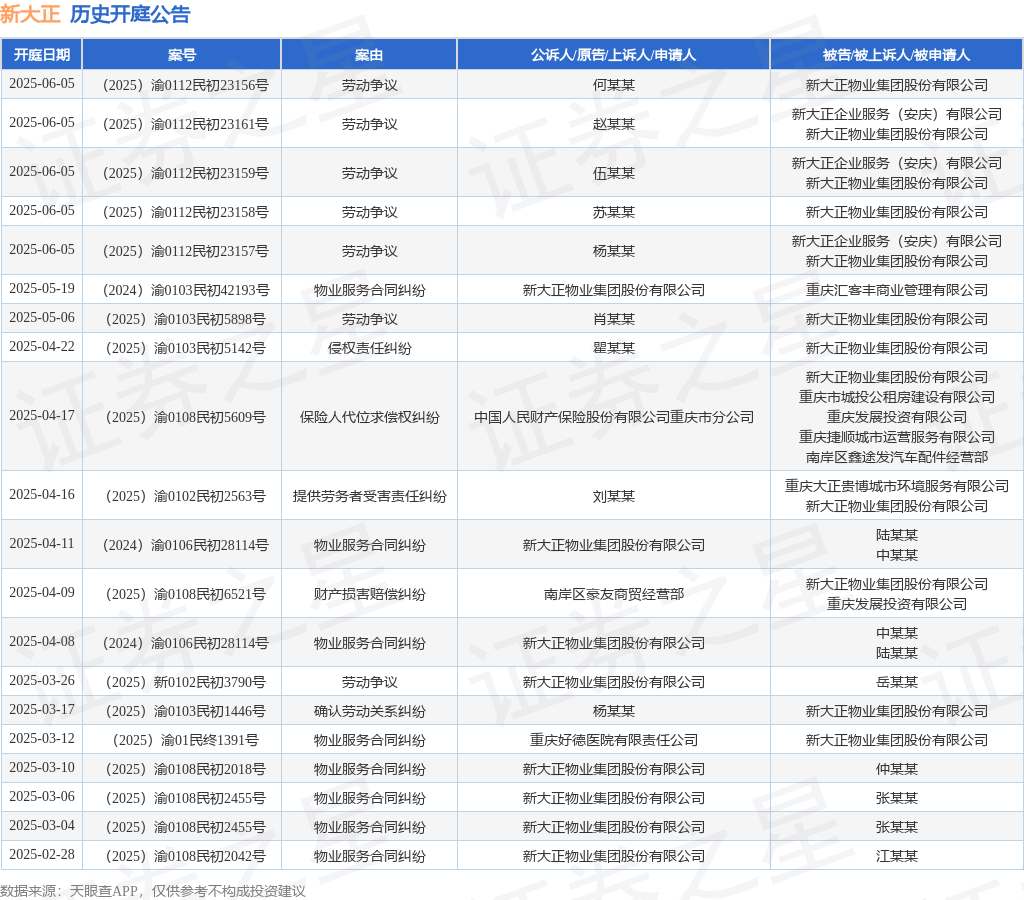Viewport: 1024px width, 900px height.
Task: Select case number (2025)渝0103民初1446号
Action: 185,711
